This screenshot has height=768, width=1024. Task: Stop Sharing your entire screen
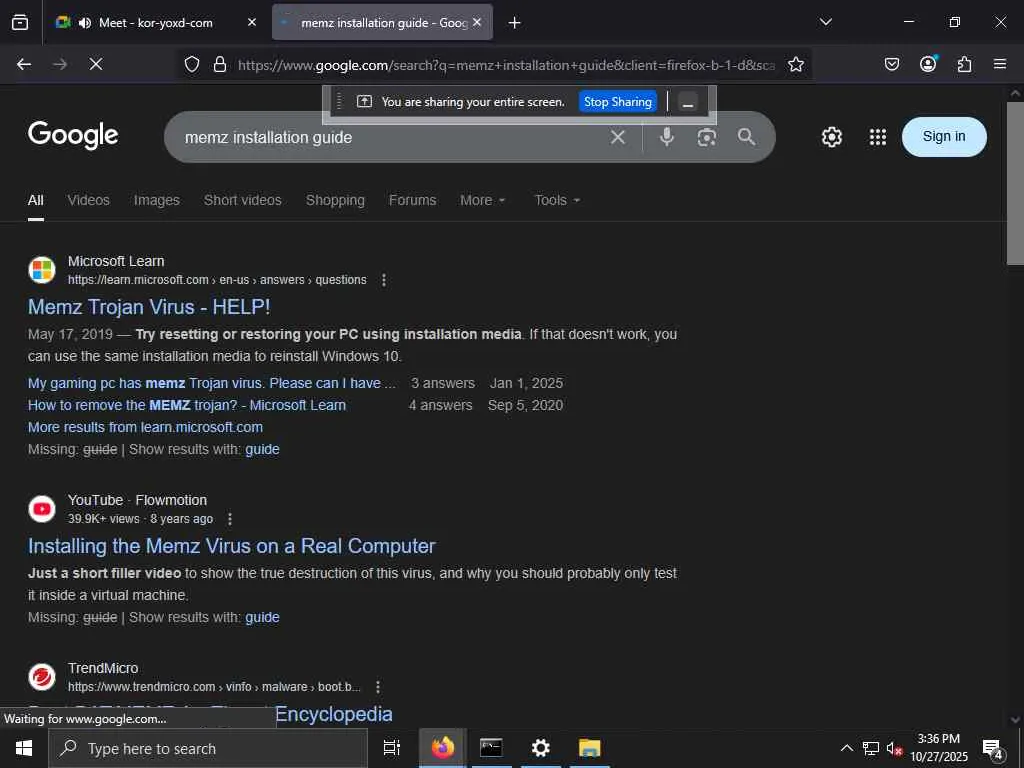[617, 101]
